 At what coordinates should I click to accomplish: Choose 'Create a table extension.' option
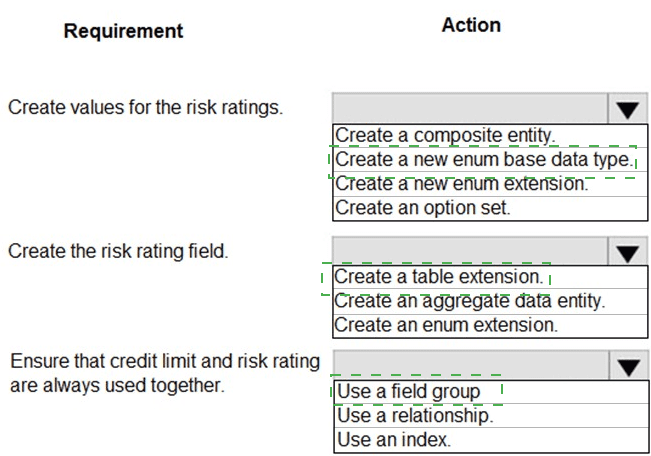tap(490, 277)
